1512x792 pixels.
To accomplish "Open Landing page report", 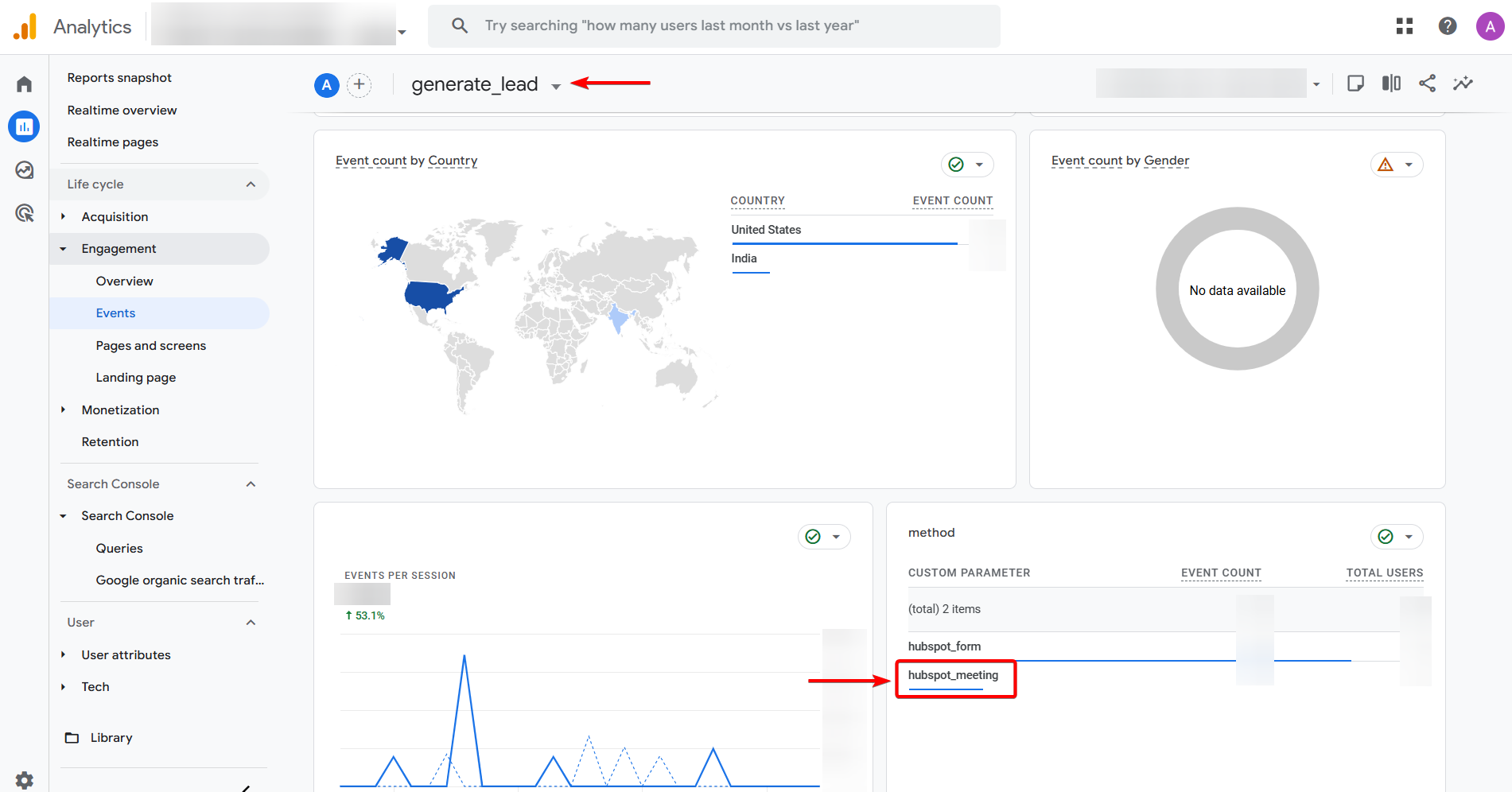I will tap(136, 378).
